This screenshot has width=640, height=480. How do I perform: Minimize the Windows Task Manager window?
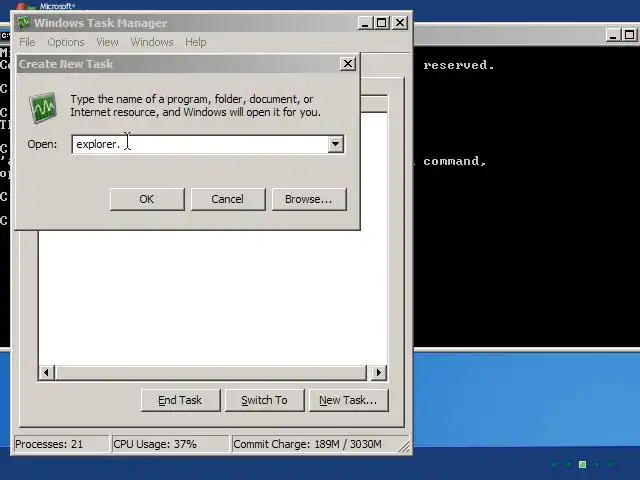click(x=365, y=23)
